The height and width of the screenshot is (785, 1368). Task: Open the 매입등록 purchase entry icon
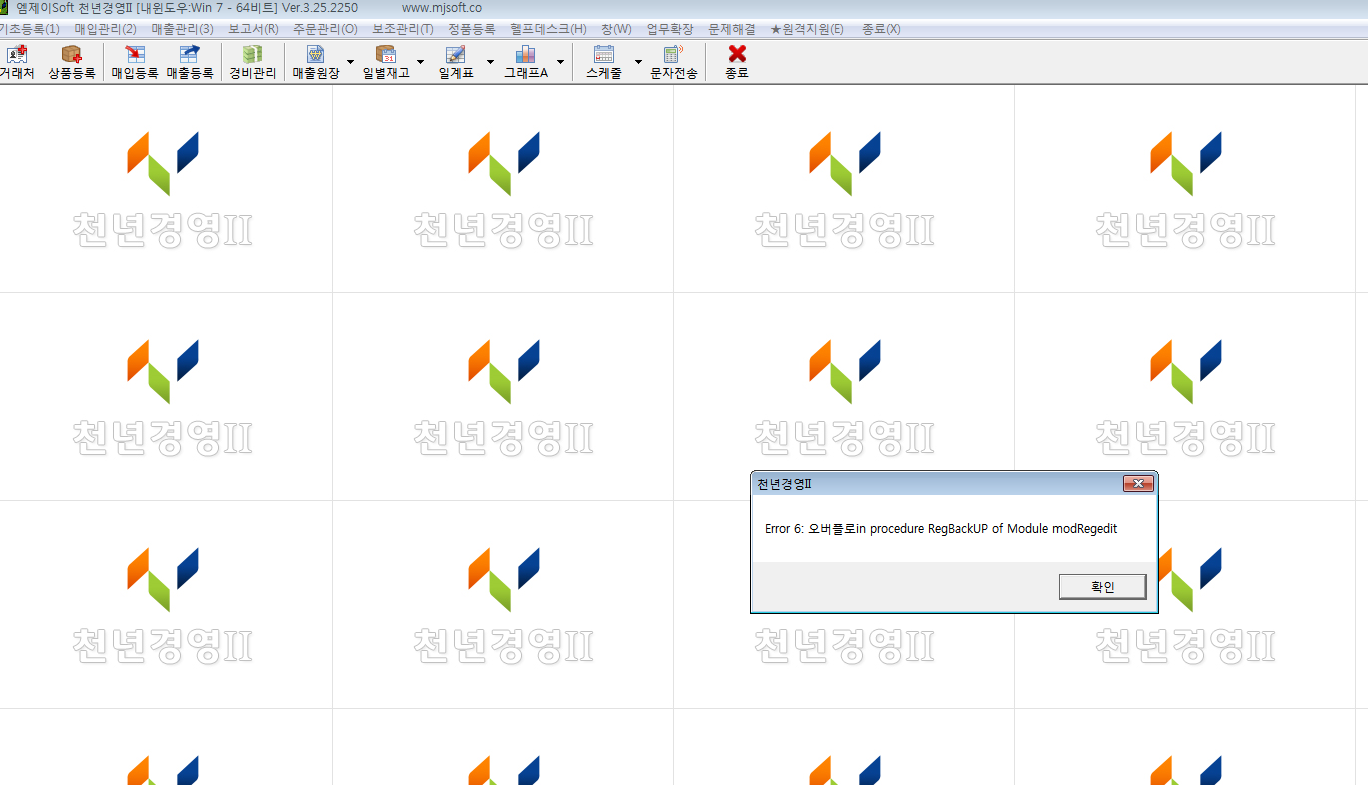pyautogui.click(x=135, y=62)
